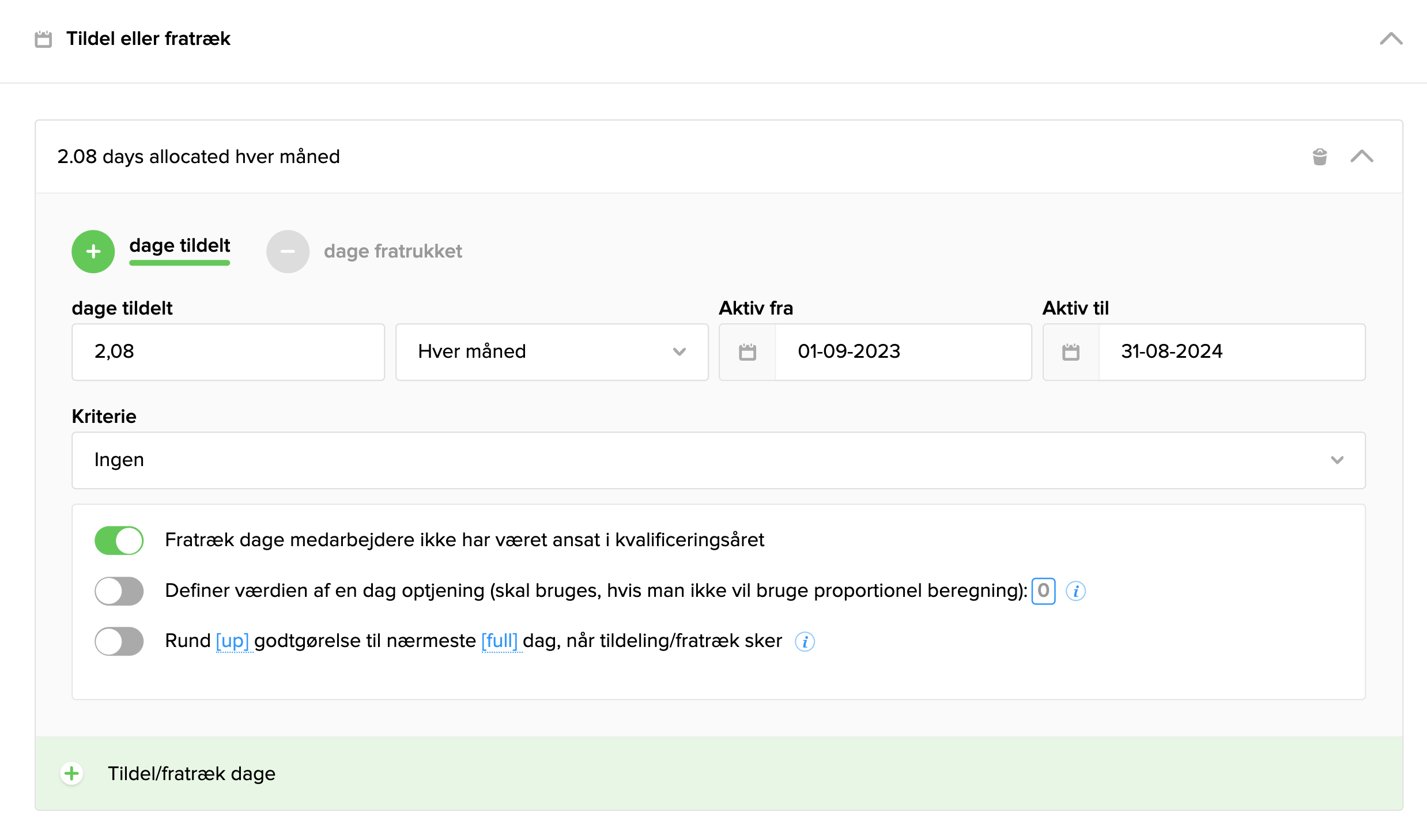1427x840 pixels.
Task: Open calendar icon for Aktiv til
Action: [x=1070, y=351]
